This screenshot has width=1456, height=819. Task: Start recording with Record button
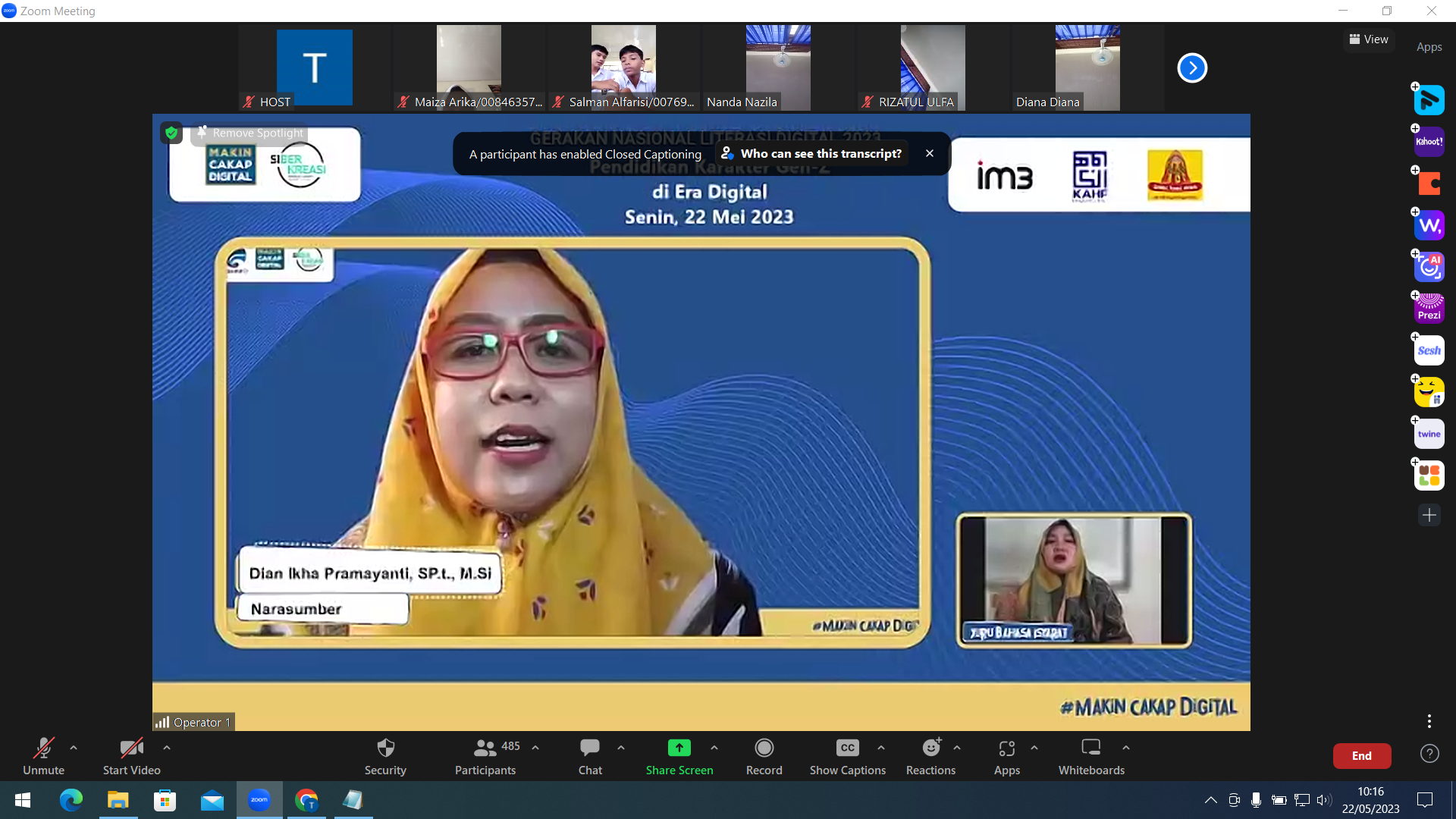764,756
